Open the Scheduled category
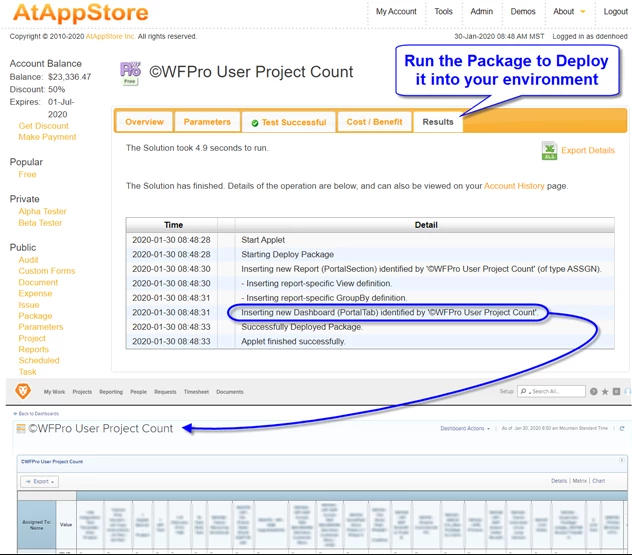The width and height of the screenshot is (632, 555). pyautogui.click(x=39, y=360)
